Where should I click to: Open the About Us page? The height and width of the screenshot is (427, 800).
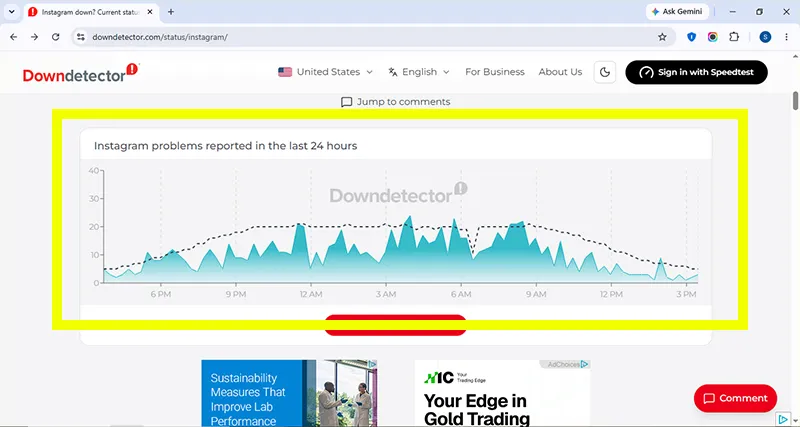tap(560, 72)
